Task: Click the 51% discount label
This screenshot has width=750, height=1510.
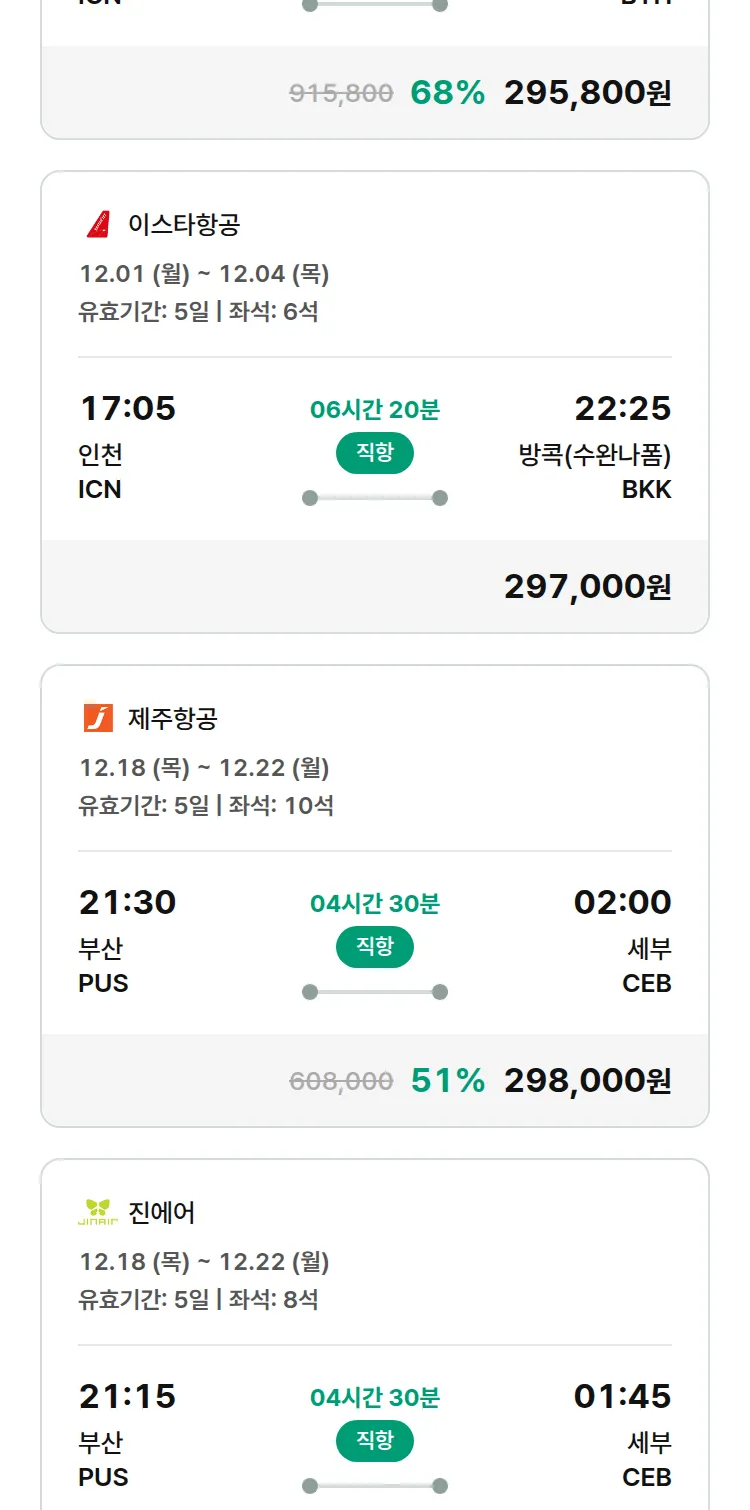Action: tap(447, 1081)
